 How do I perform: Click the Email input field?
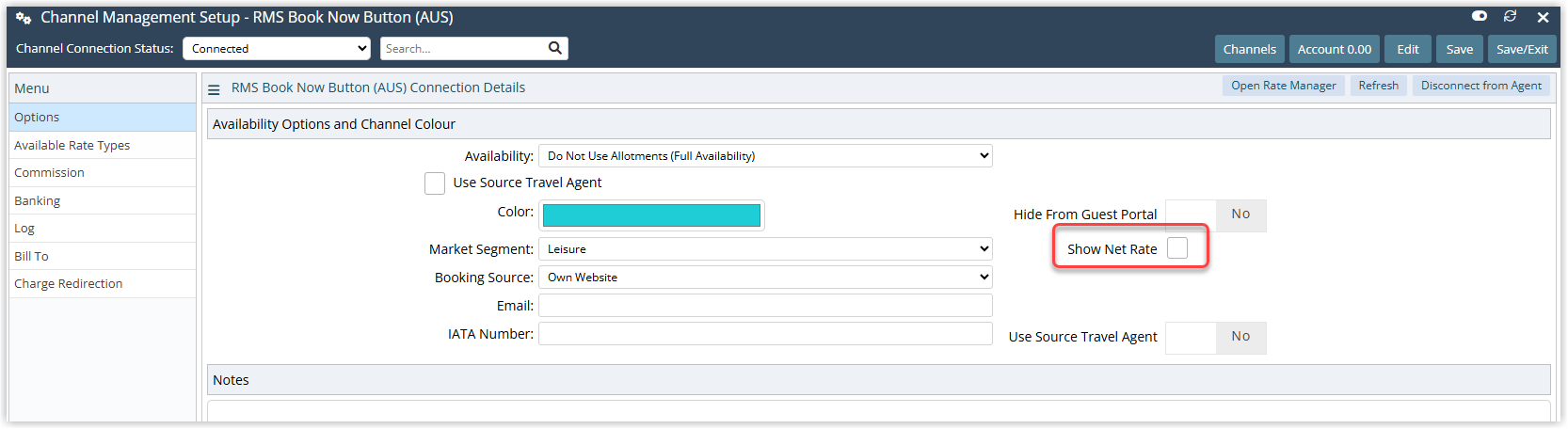[765, 306]
